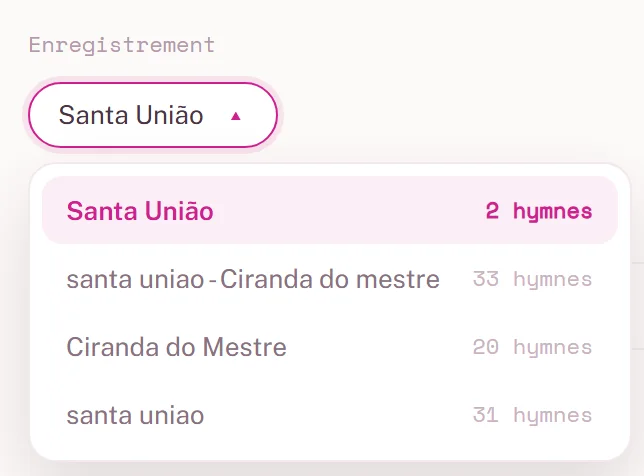Image resolution: width=644 pixels, height=476 pixels.
Task: Click the 2 hymnes count badge
Action: click(538, 211)
